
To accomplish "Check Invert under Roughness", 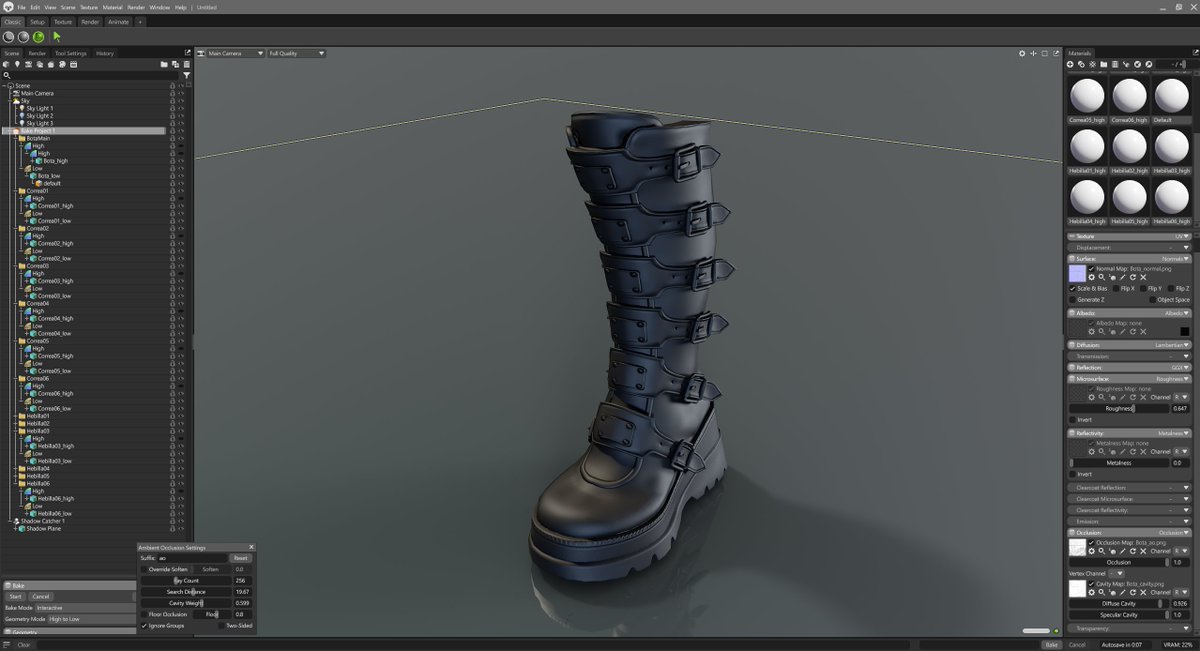I will [x=1072, y=420].
